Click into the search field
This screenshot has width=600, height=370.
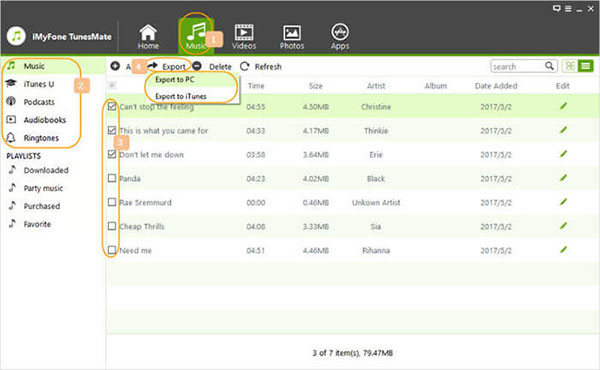pos(517,66)
